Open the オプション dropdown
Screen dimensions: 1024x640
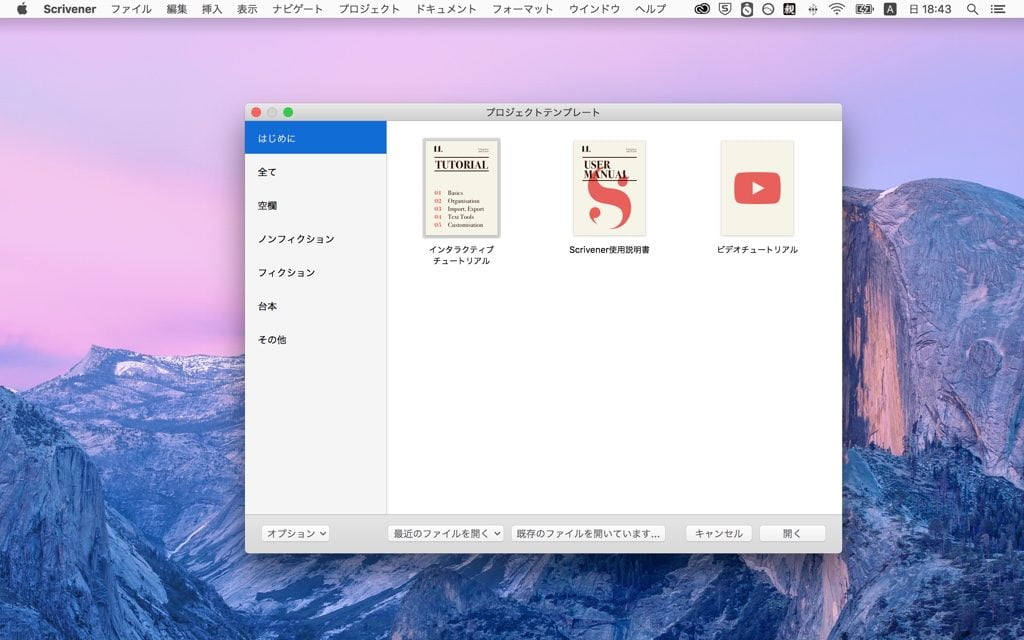pos(295,534)
